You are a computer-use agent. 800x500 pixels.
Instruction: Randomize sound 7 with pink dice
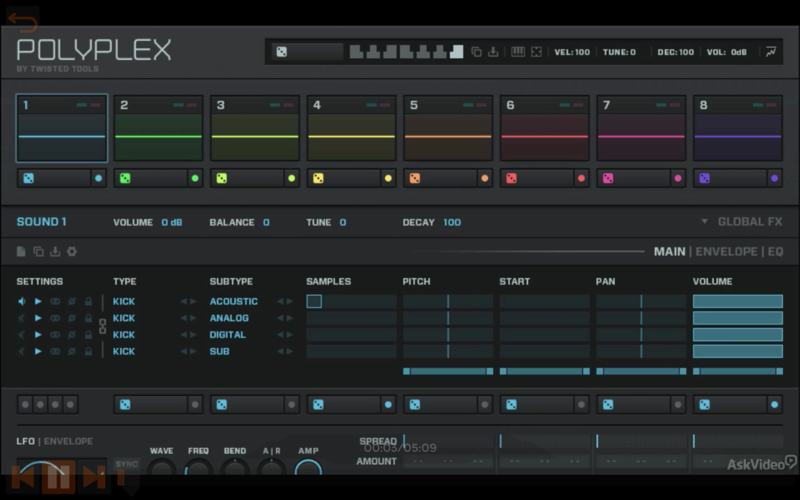coord(608,178)
